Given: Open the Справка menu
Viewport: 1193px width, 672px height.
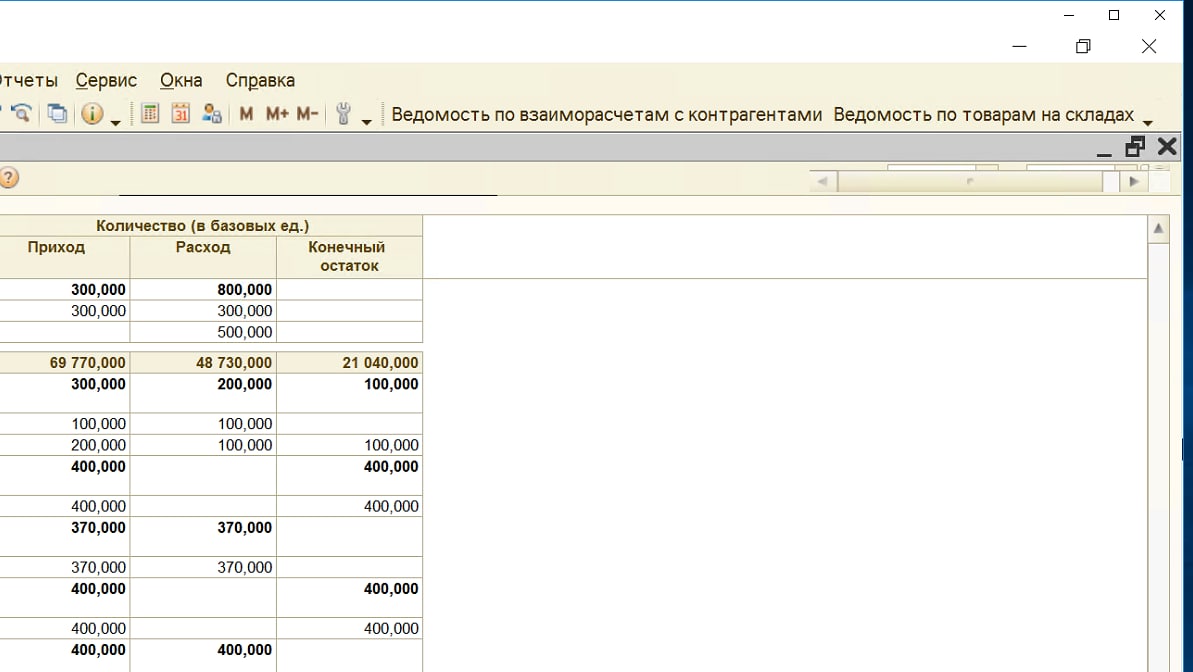Looking at the screenshot, I should coord(260,80).
